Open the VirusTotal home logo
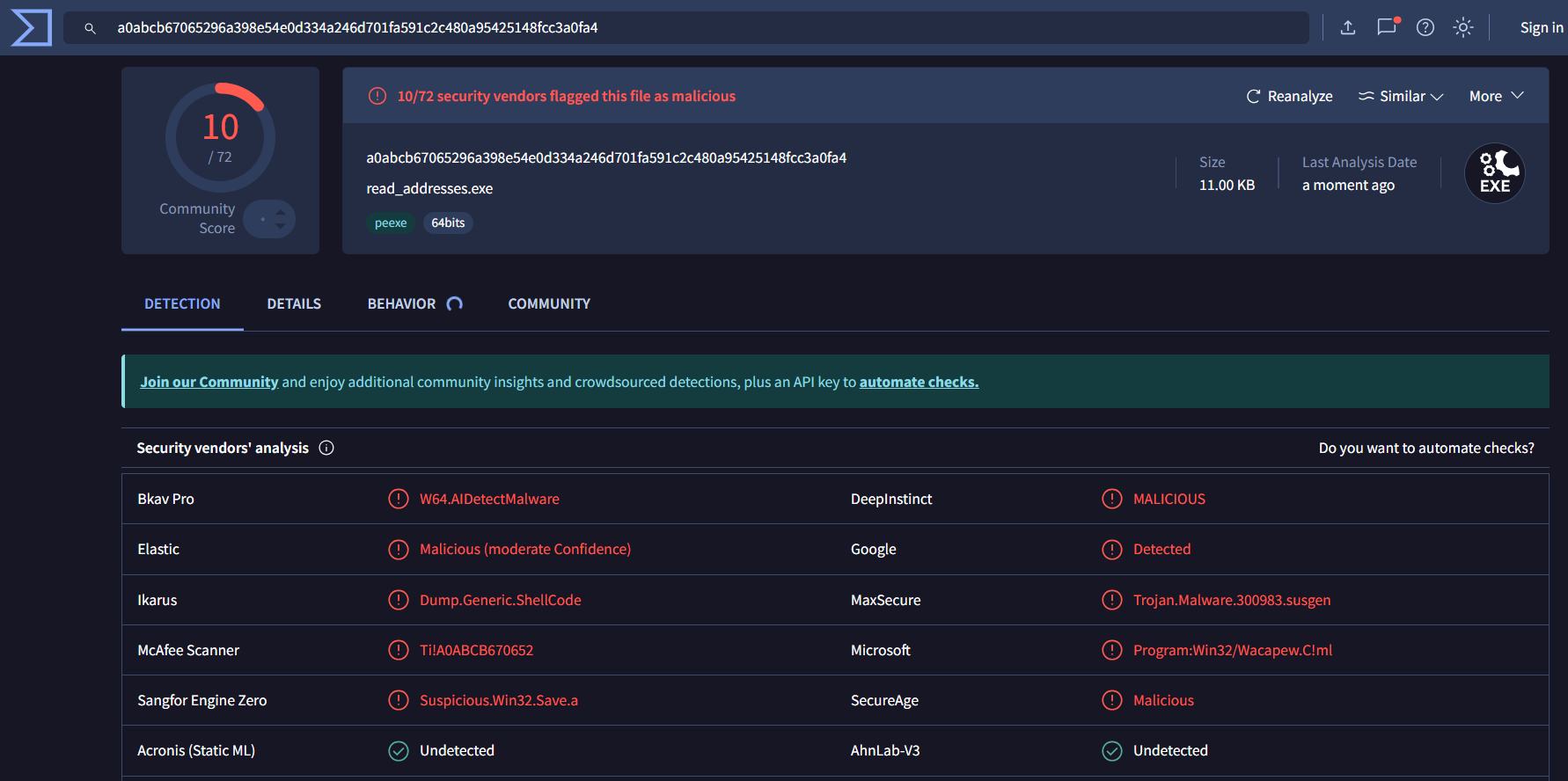This screenshot has width=1568, height=781. click(x=32, y=27)
